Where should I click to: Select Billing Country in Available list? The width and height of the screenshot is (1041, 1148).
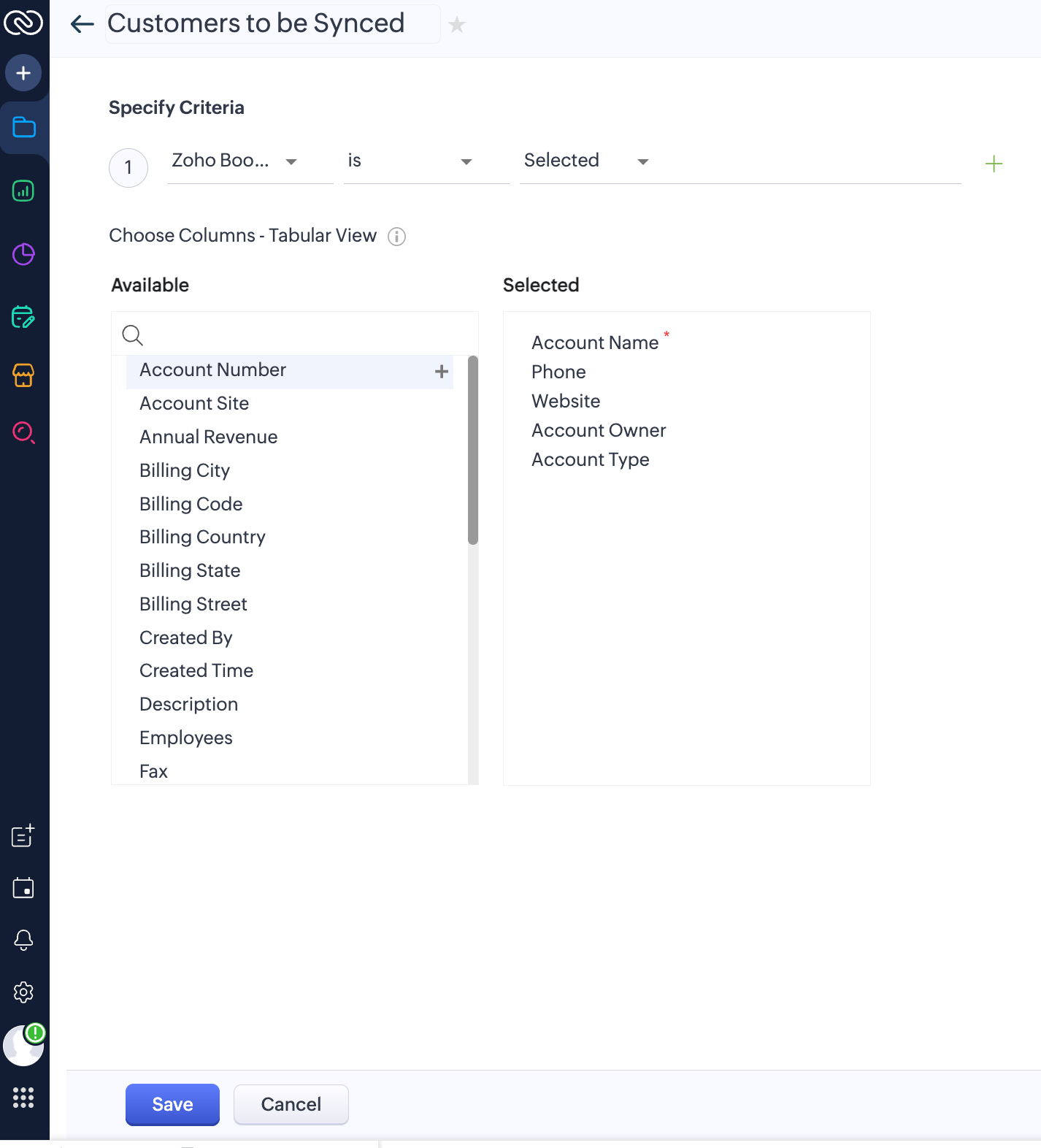202,537
